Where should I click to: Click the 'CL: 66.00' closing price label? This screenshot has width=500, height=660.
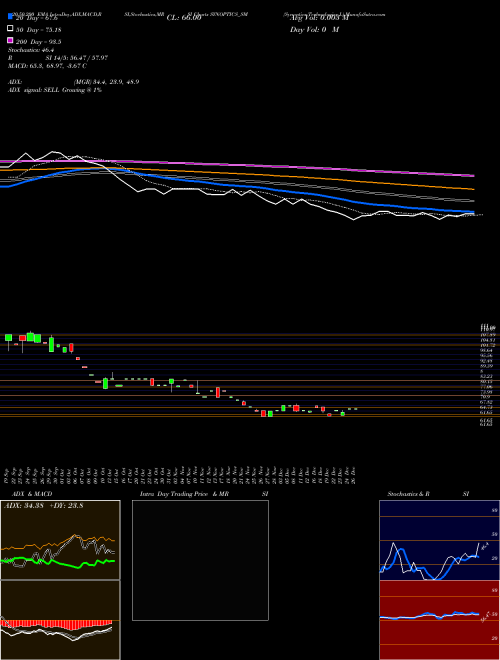(184, 18)
